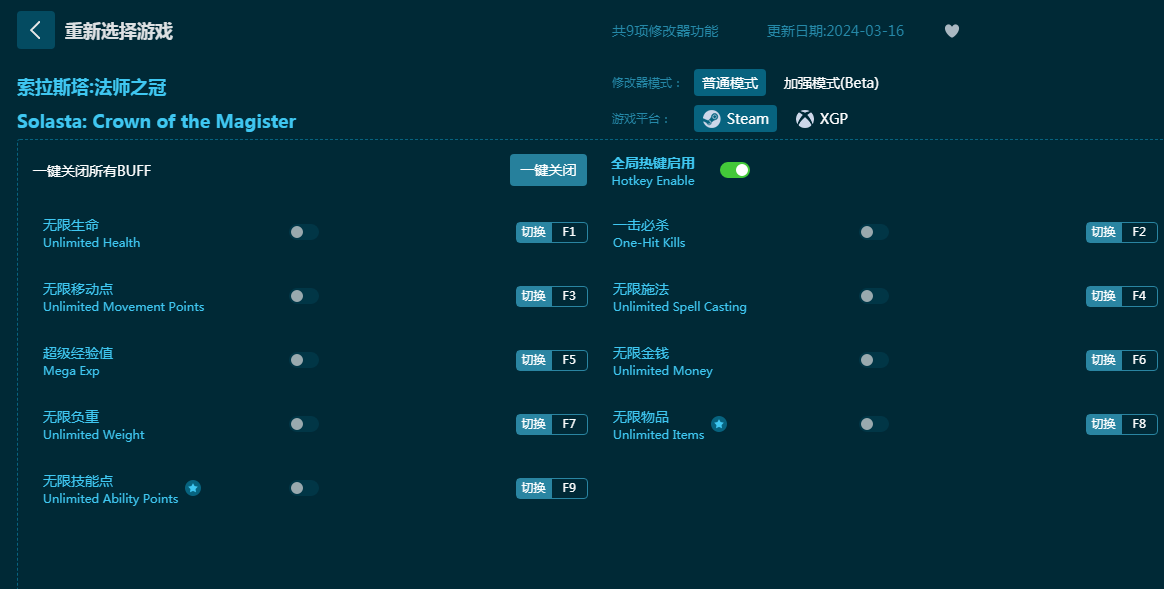The image size is (1164, 589).
Task: Click the Unlimited Movement Points label
Action: click(123, 307)
